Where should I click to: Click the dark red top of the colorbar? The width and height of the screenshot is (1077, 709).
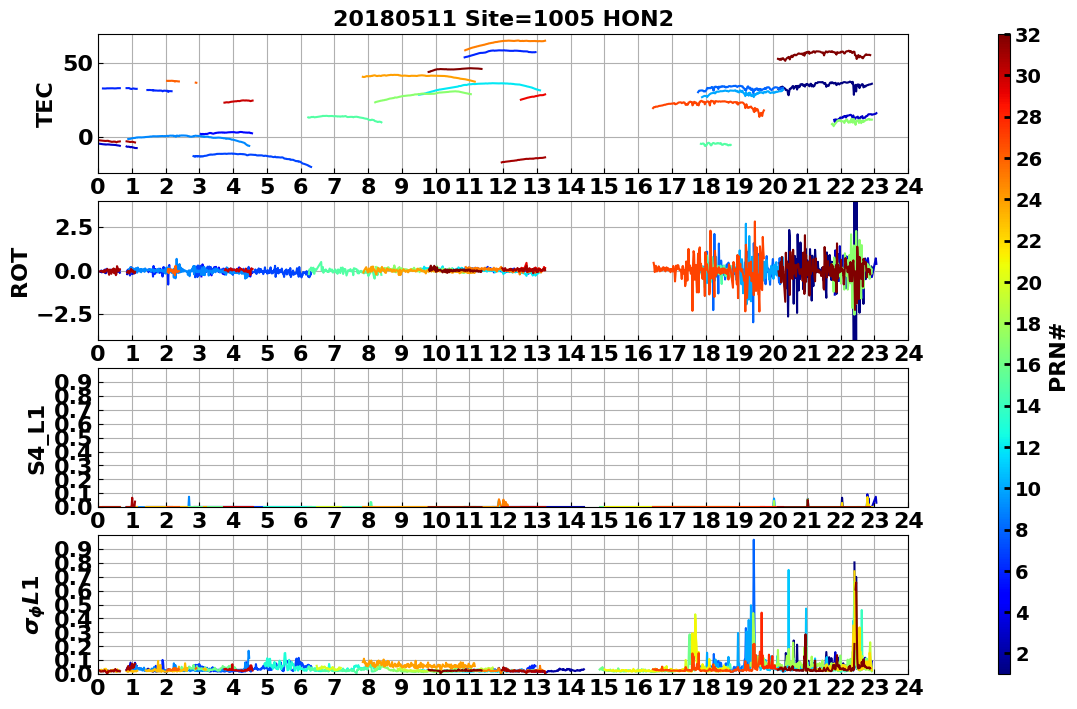pyautogui.click(x=1004, y=40)
